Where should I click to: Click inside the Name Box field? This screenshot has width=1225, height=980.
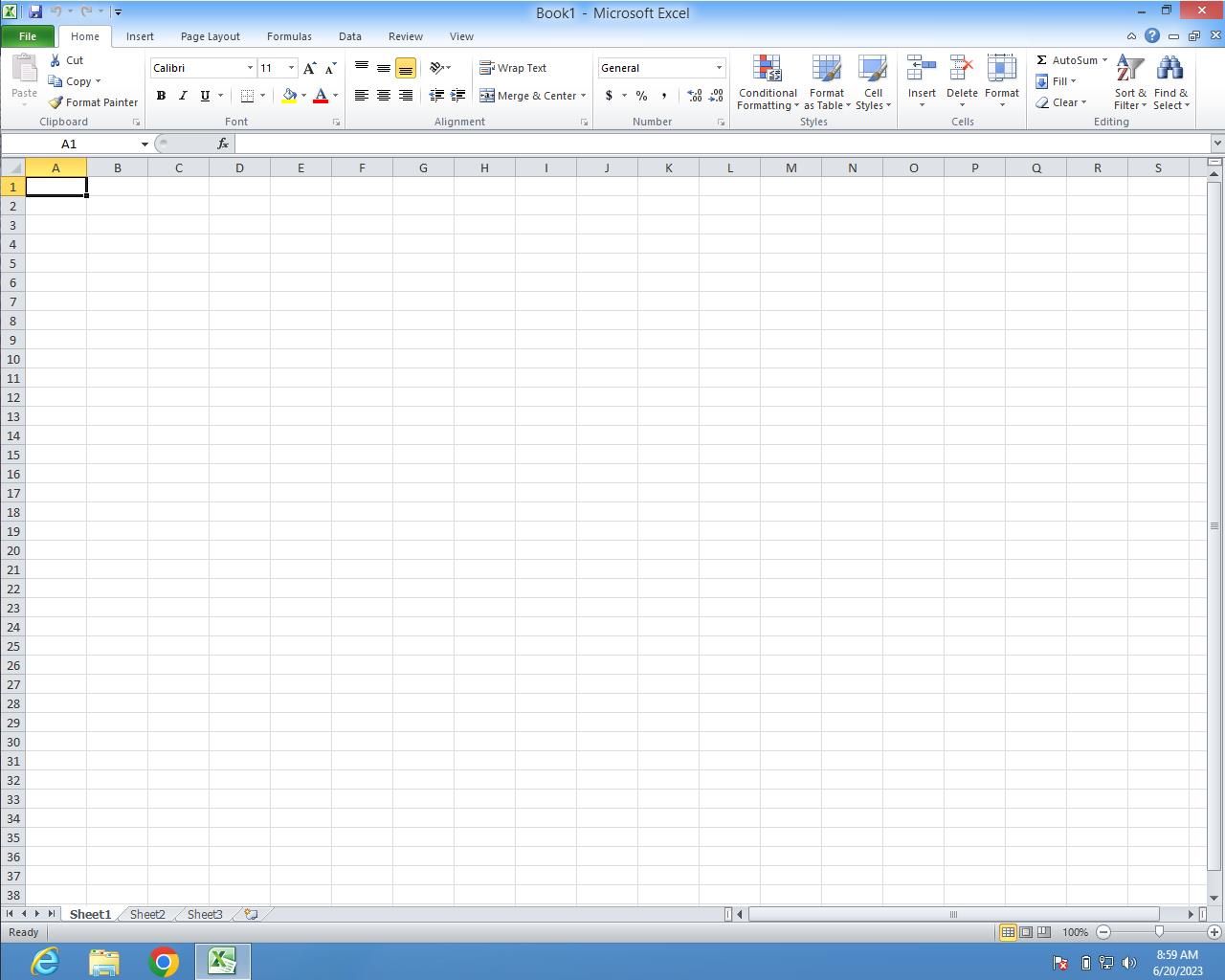pos(69,144)
